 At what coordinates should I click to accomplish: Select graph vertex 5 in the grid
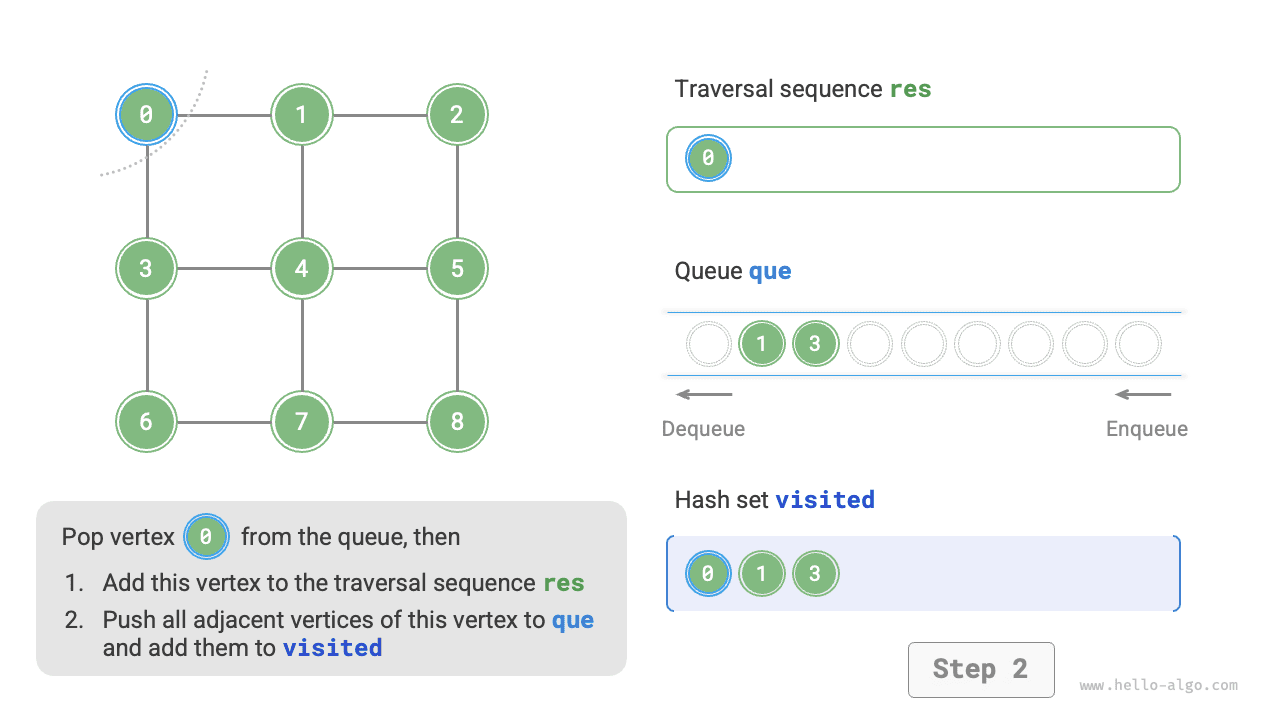coord(457,268)
